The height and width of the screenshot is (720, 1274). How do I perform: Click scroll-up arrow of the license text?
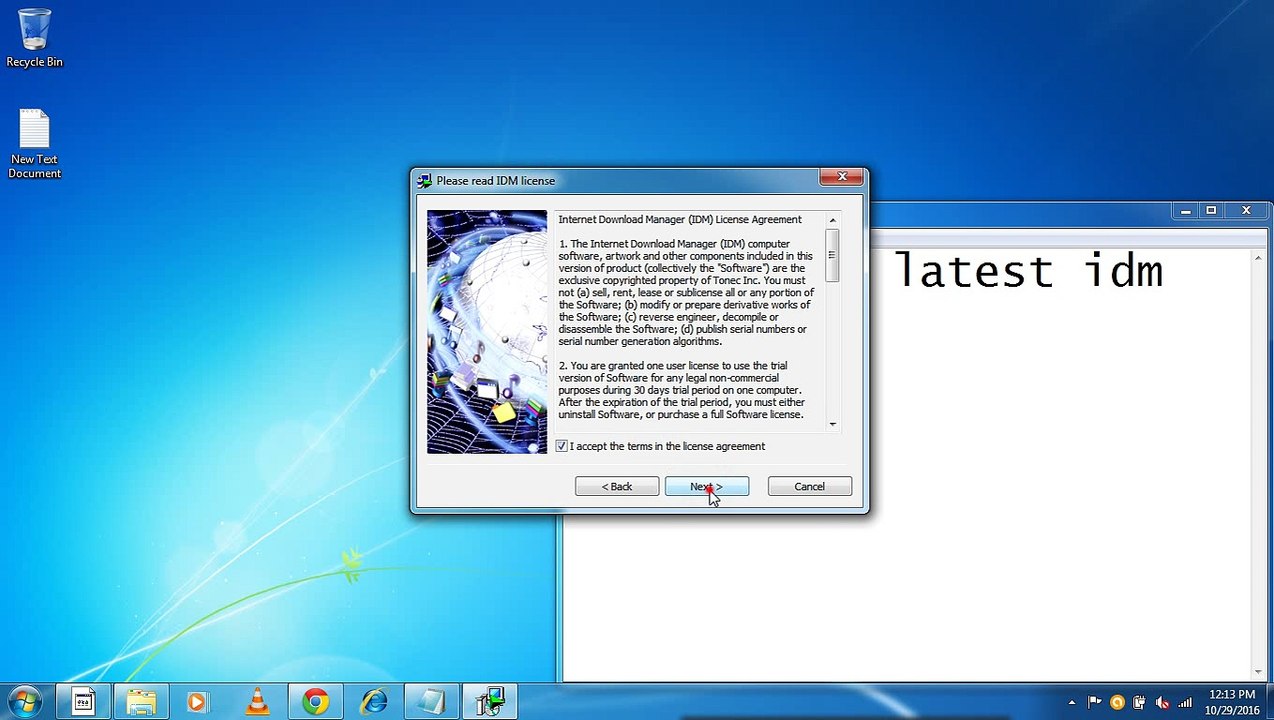832,220
